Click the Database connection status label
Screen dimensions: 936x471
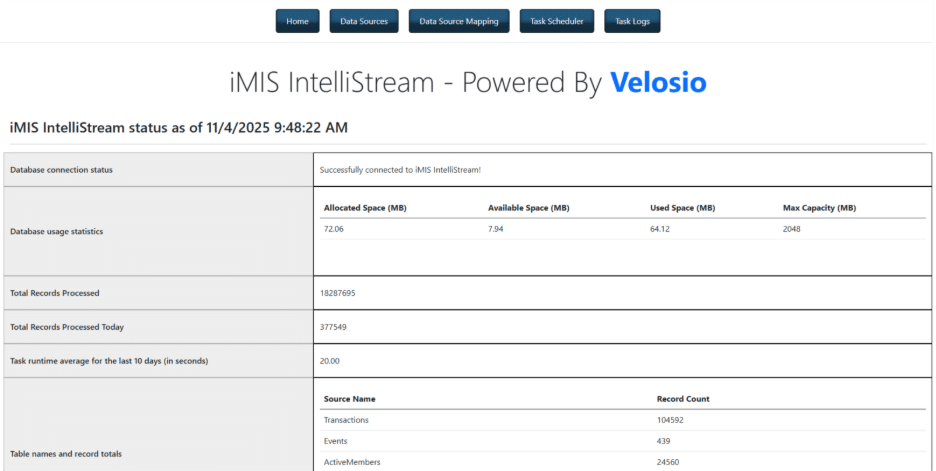pos(61,170)
